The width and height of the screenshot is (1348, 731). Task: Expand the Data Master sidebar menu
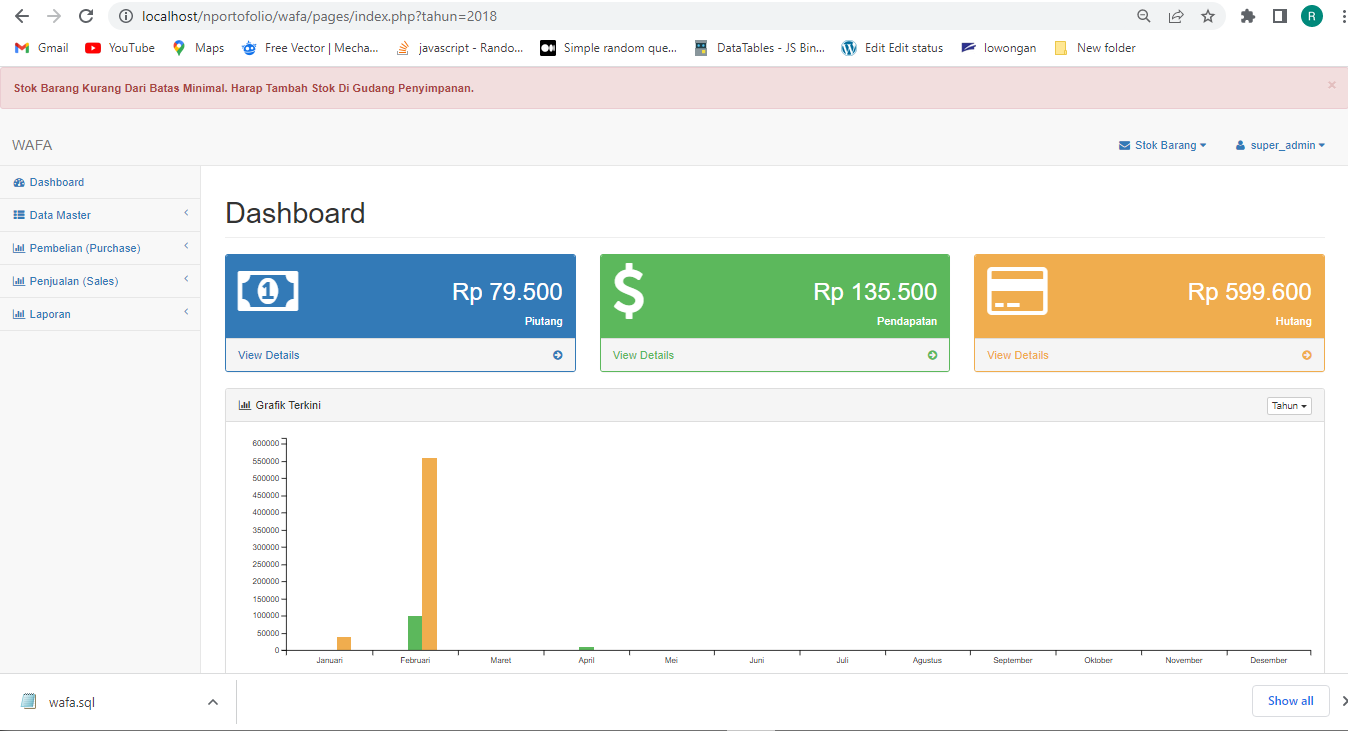tap(60, 215)
